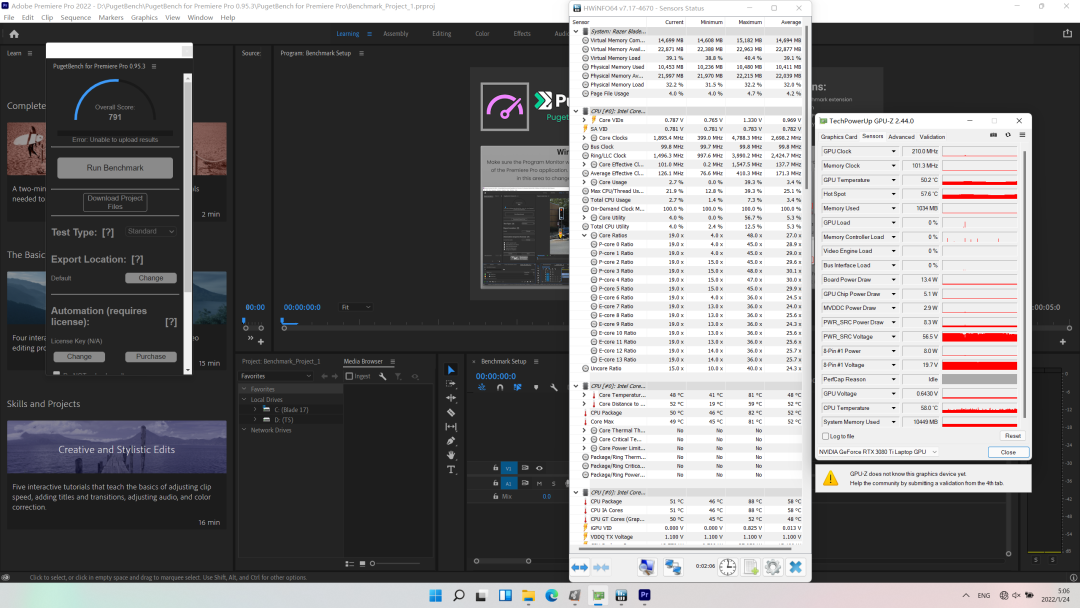Select the Pen tool
The height and width of the screenshot is (608, 1080).
tap(451, 440)
